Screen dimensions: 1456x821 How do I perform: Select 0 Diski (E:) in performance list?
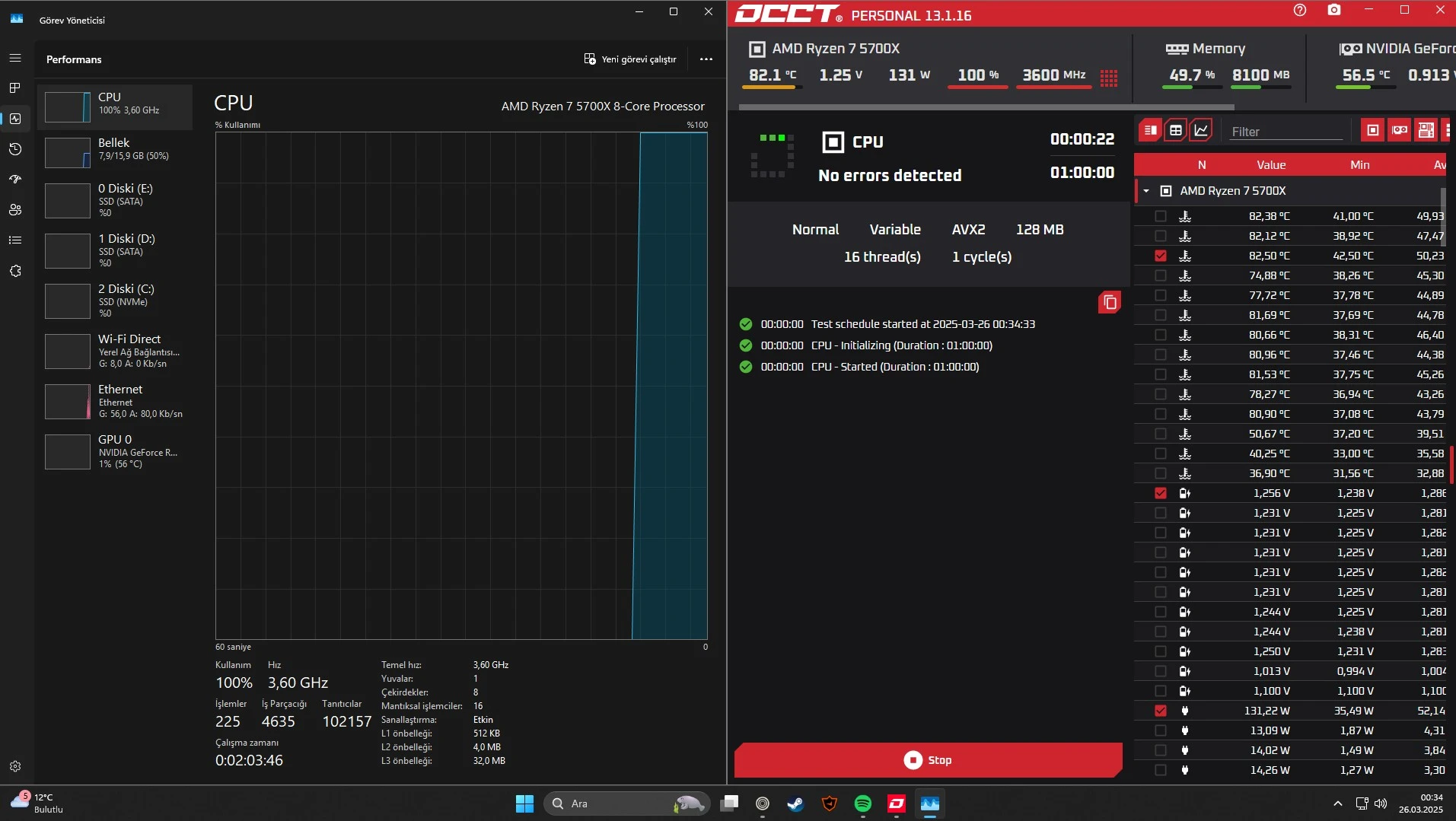click(115, 201)
